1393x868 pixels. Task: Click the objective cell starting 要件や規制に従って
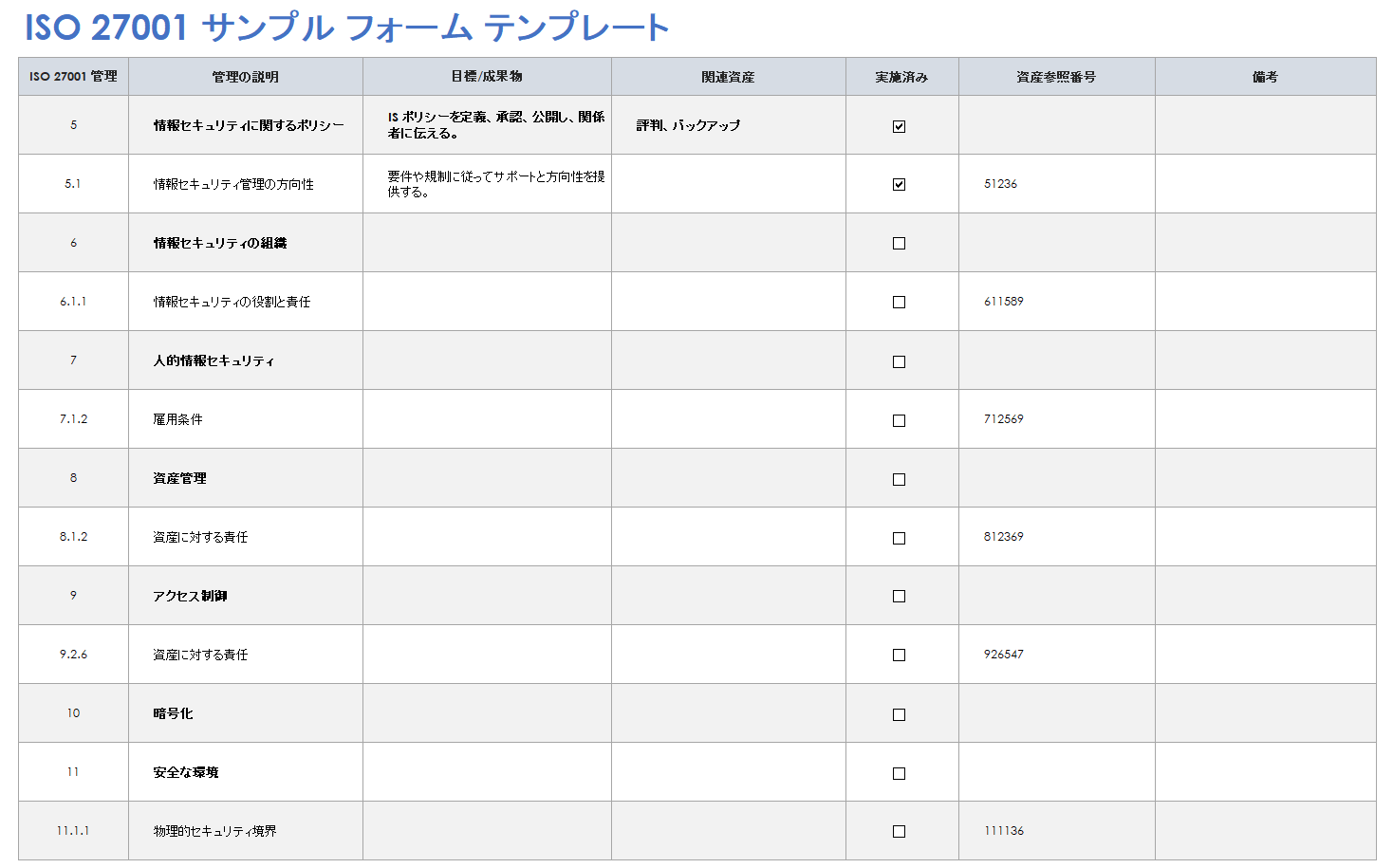(x=487, y=184)
